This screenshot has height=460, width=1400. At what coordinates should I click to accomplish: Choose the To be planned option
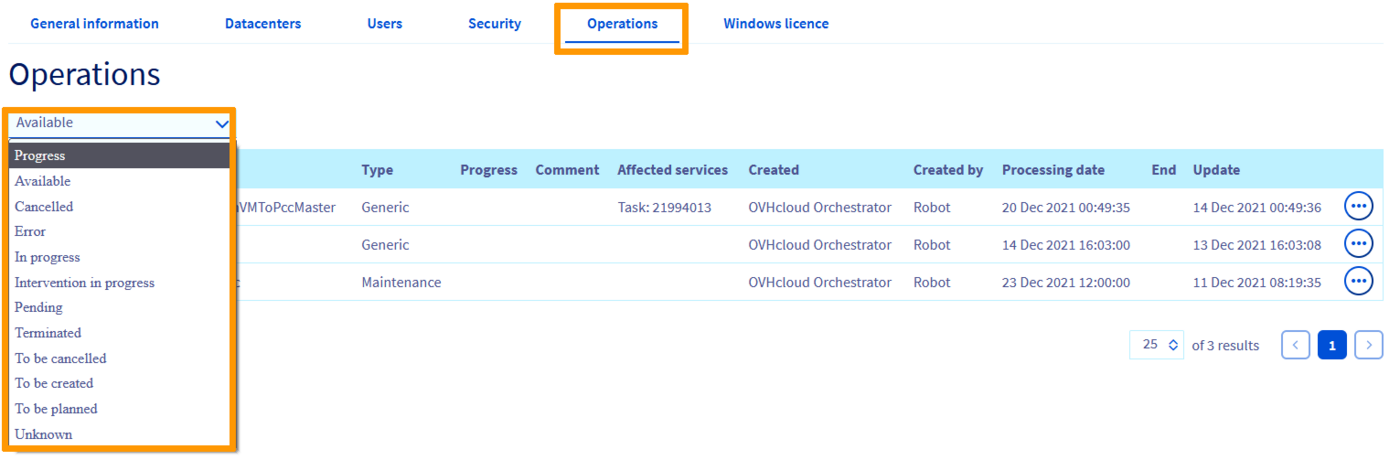(x=56, y=409)
